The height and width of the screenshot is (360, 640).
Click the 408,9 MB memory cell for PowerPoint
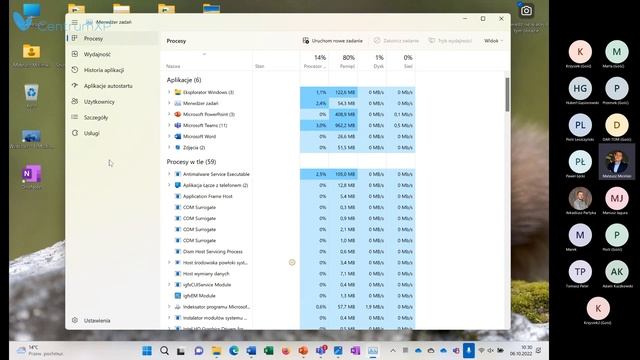coord(343,114)
